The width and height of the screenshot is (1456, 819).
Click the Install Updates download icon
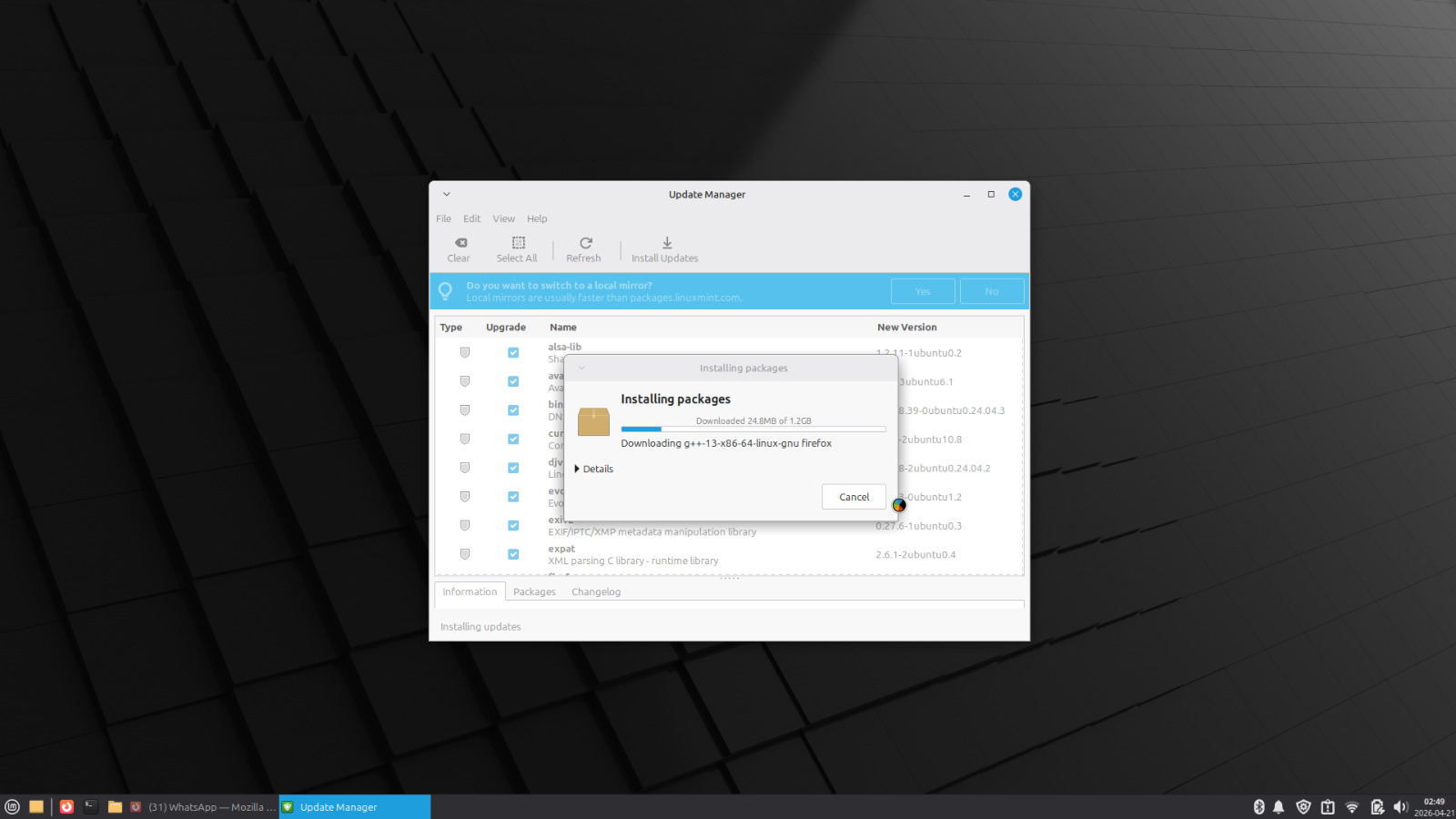666,243
